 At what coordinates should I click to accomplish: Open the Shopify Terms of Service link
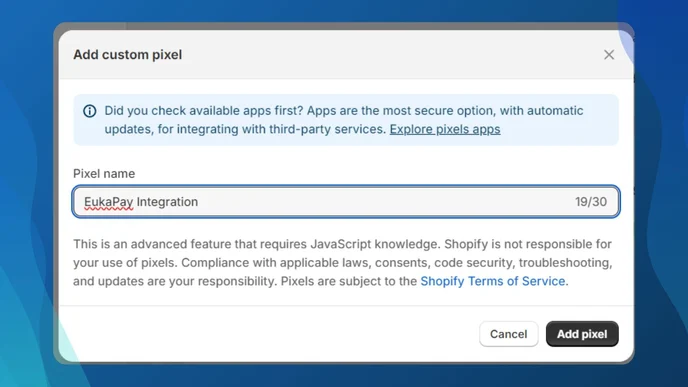click(x=493, y=281)
